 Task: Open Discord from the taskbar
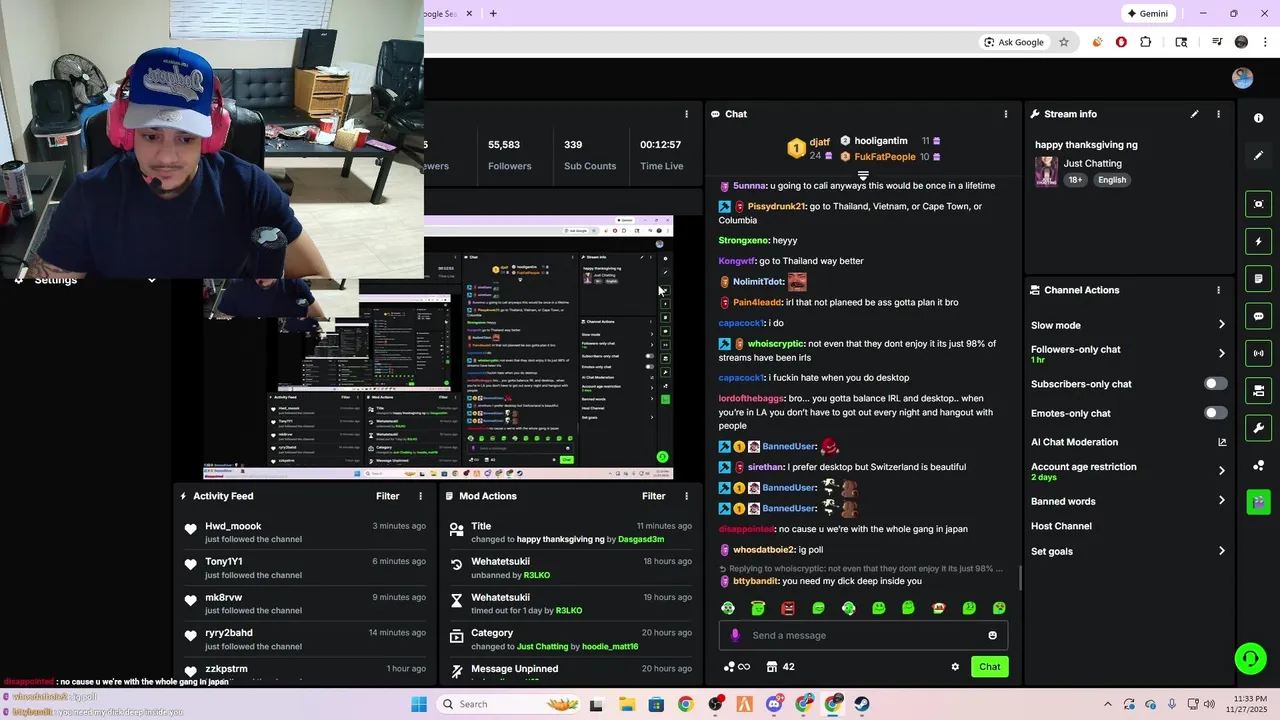click(x=774, y=704)
